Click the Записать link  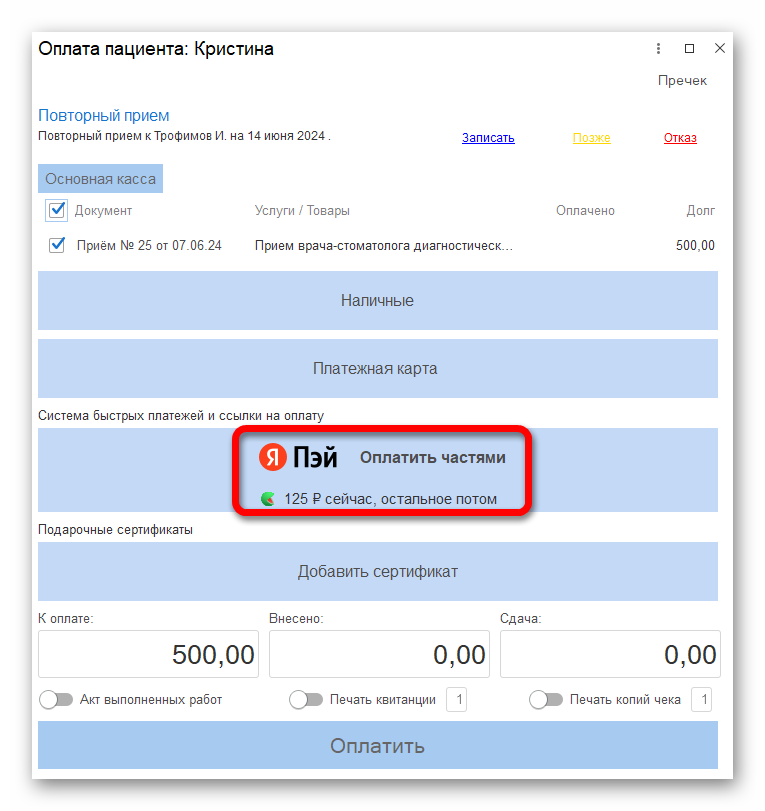click(488, 138)
